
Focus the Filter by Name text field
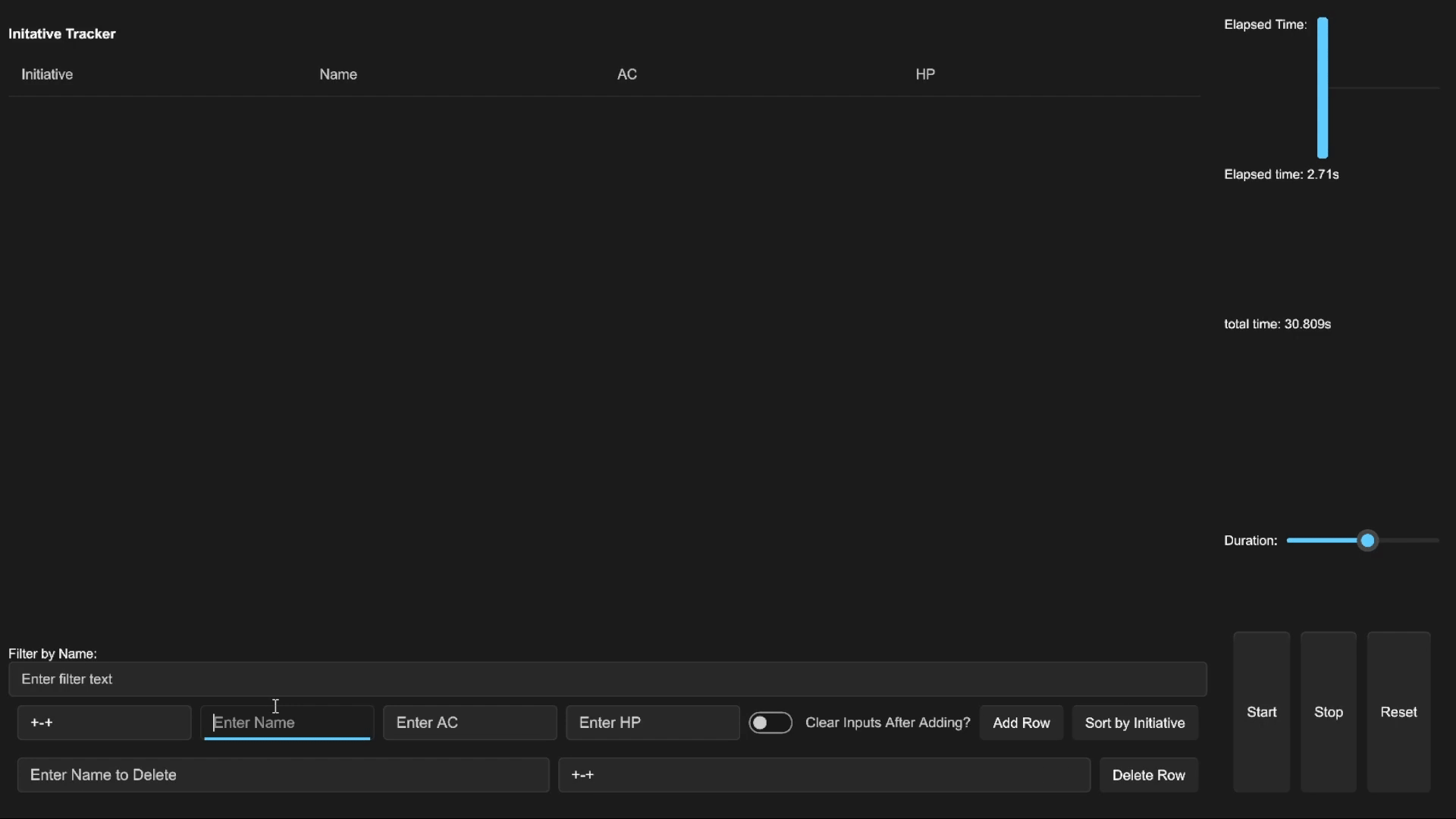coord(607,679)
